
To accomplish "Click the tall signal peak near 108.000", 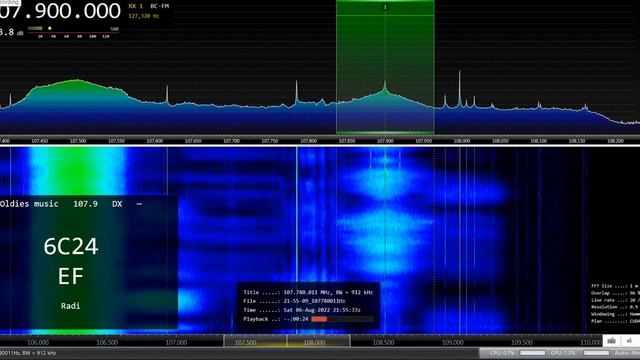I will [x=460, y=88].
